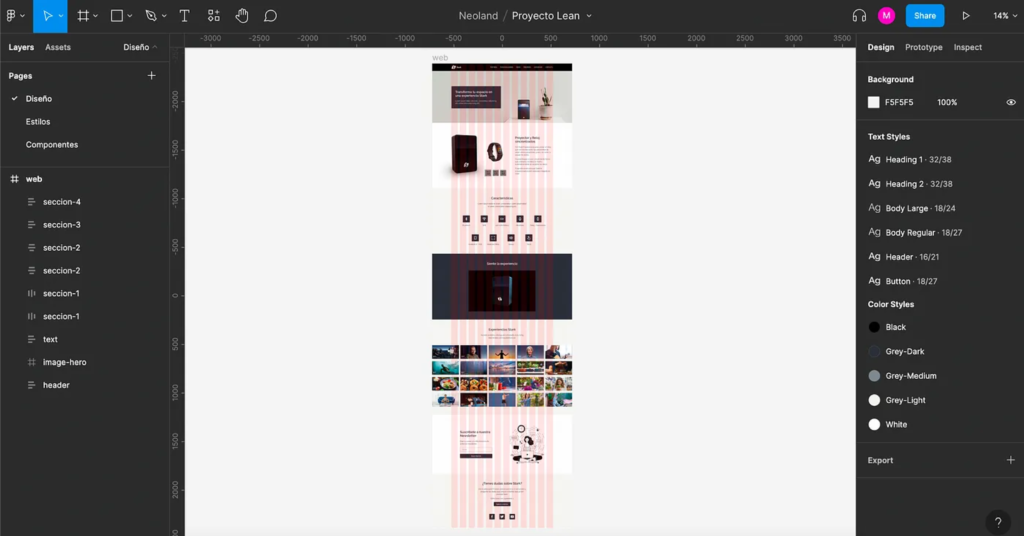Select the Text tool

pyautogui.click(x=185, y=16)
